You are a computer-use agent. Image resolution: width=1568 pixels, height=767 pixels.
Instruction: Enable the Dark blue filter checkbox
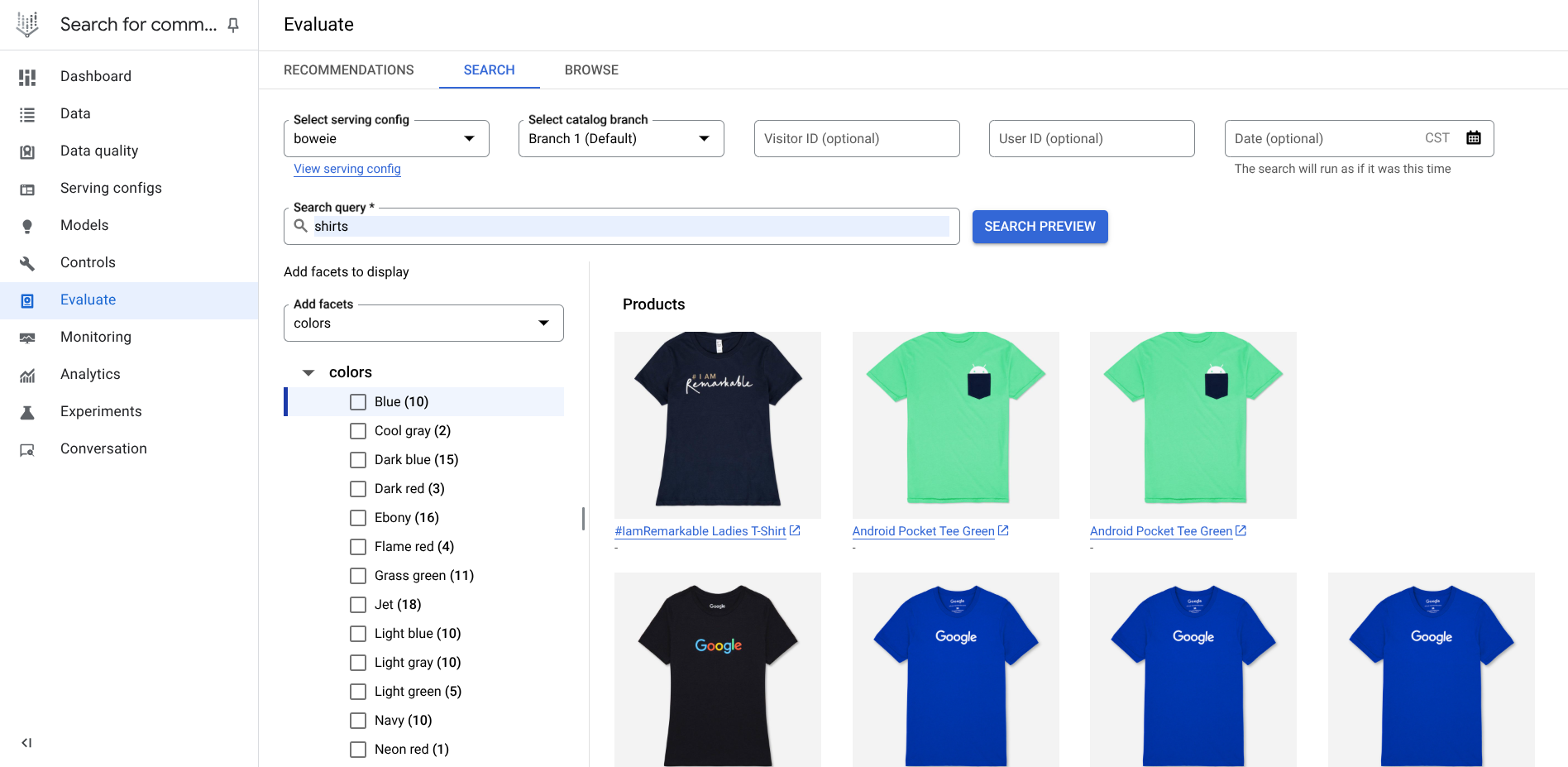tap(357, 459)
